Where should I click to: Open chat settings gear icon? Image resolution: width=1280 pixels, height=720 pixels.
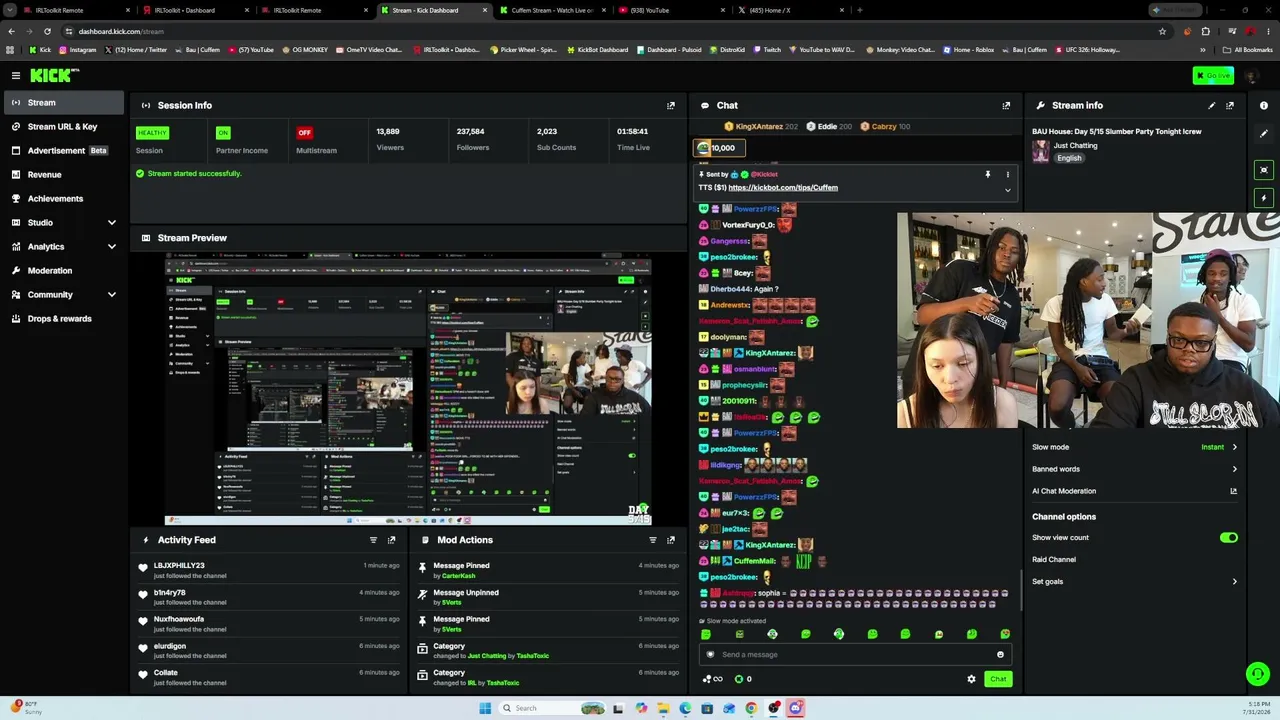(x=971, y=679)
